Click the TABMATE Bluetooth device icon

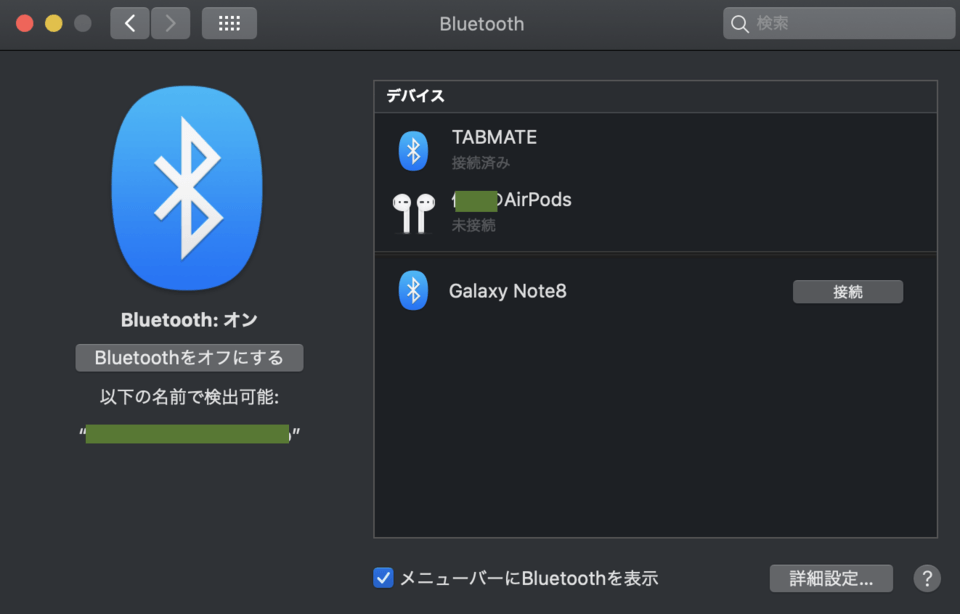coord(413,150)
